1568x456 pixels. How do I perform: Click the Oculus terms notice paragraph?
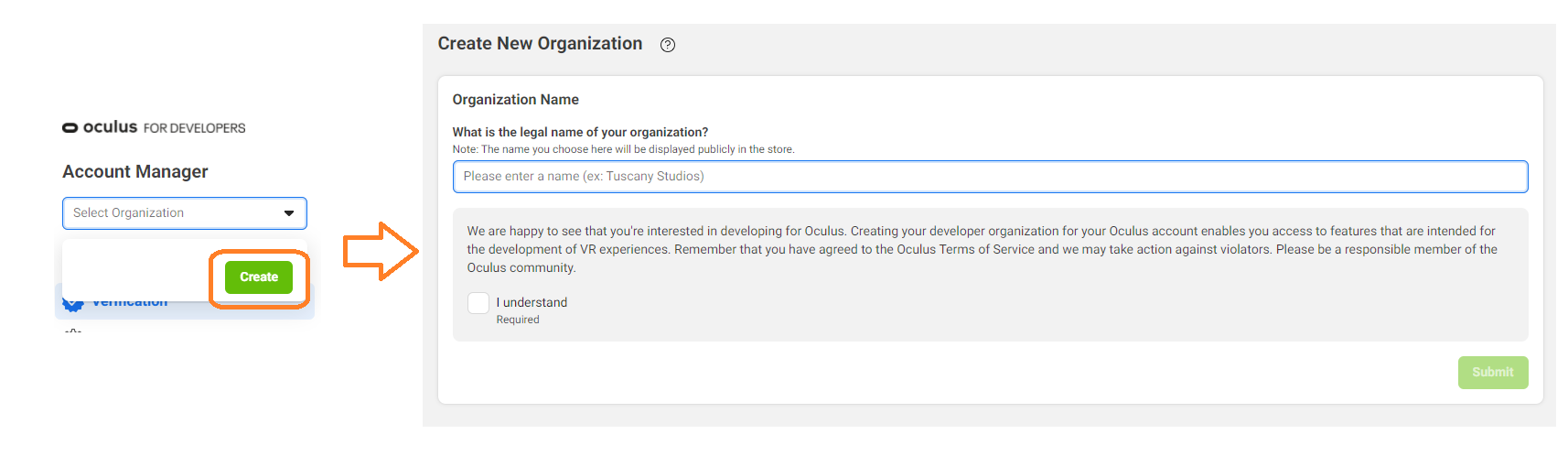point(981,249)
